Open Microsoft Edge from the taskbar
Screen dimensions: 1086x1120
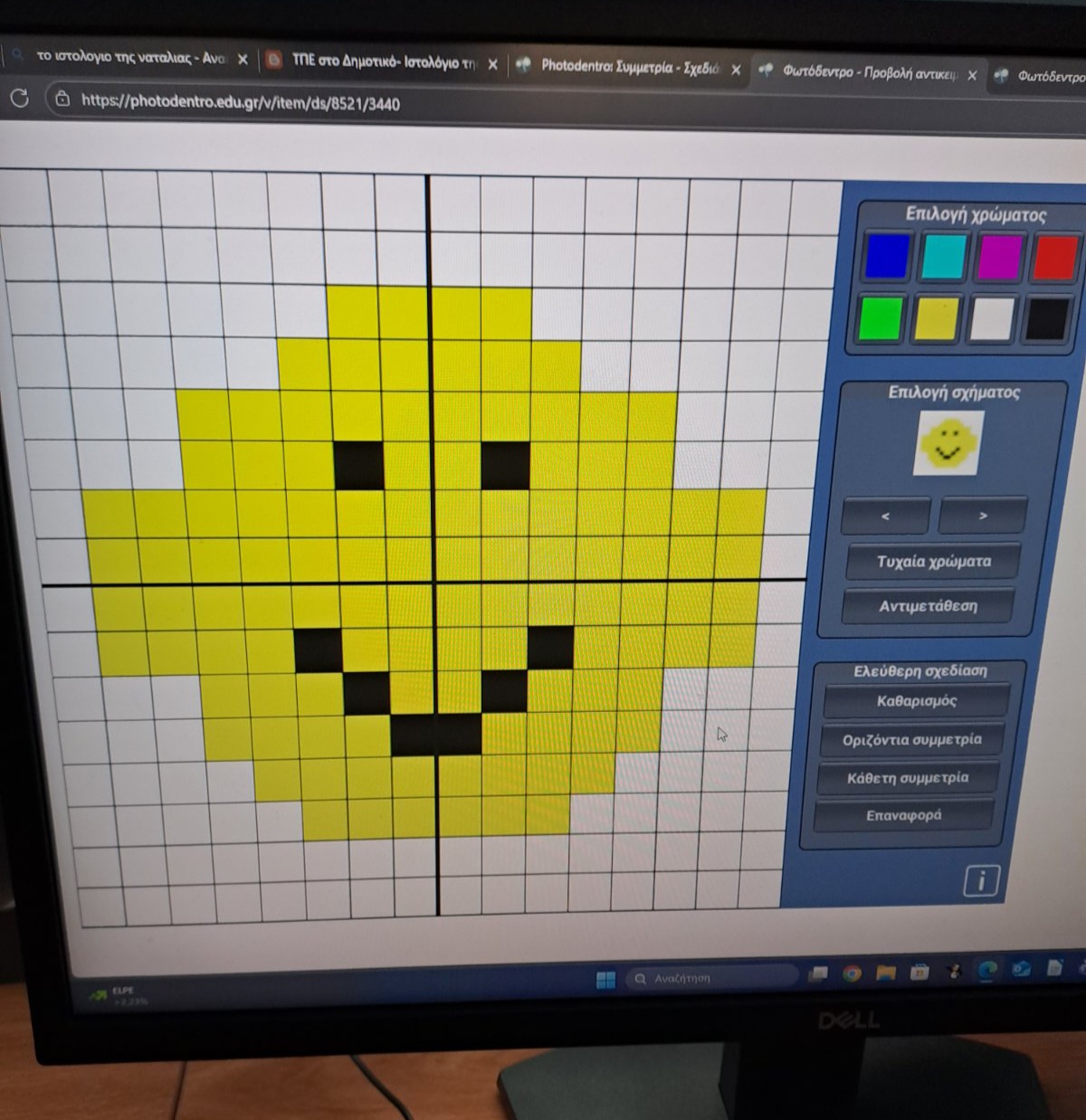point(986,969)
